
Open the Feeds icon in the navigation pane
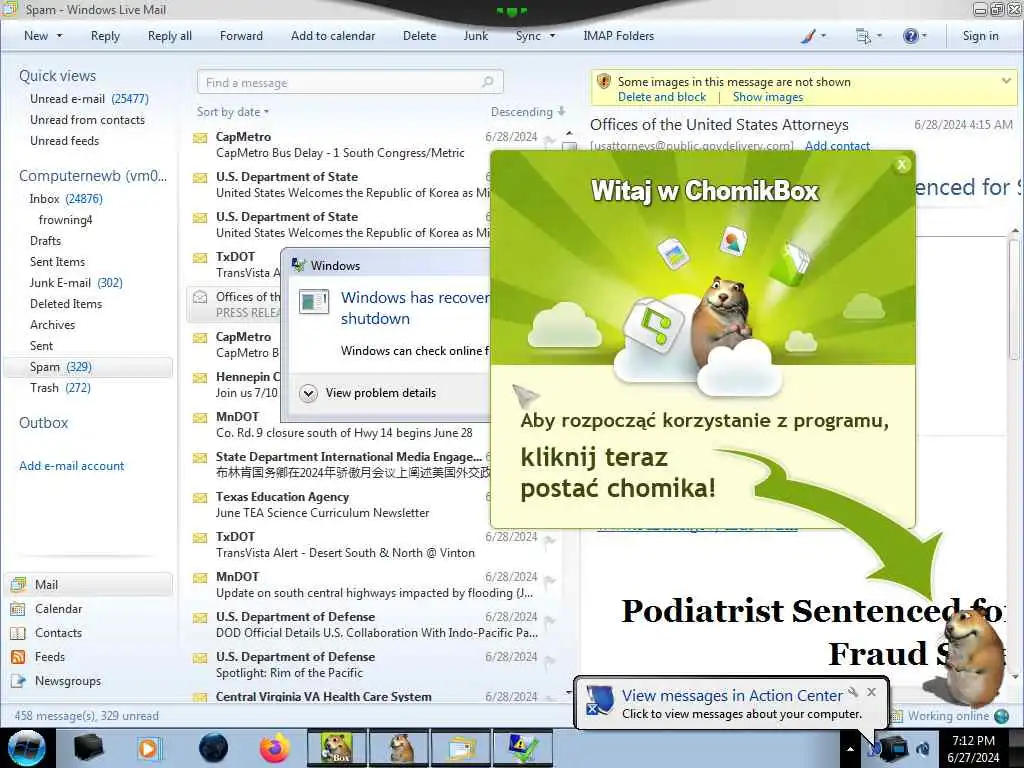(x=18, y=657)
